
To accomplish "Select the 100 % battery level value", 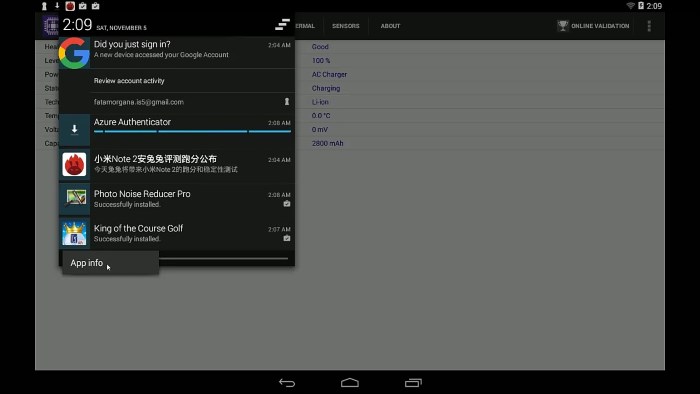I will click(321, 60).
